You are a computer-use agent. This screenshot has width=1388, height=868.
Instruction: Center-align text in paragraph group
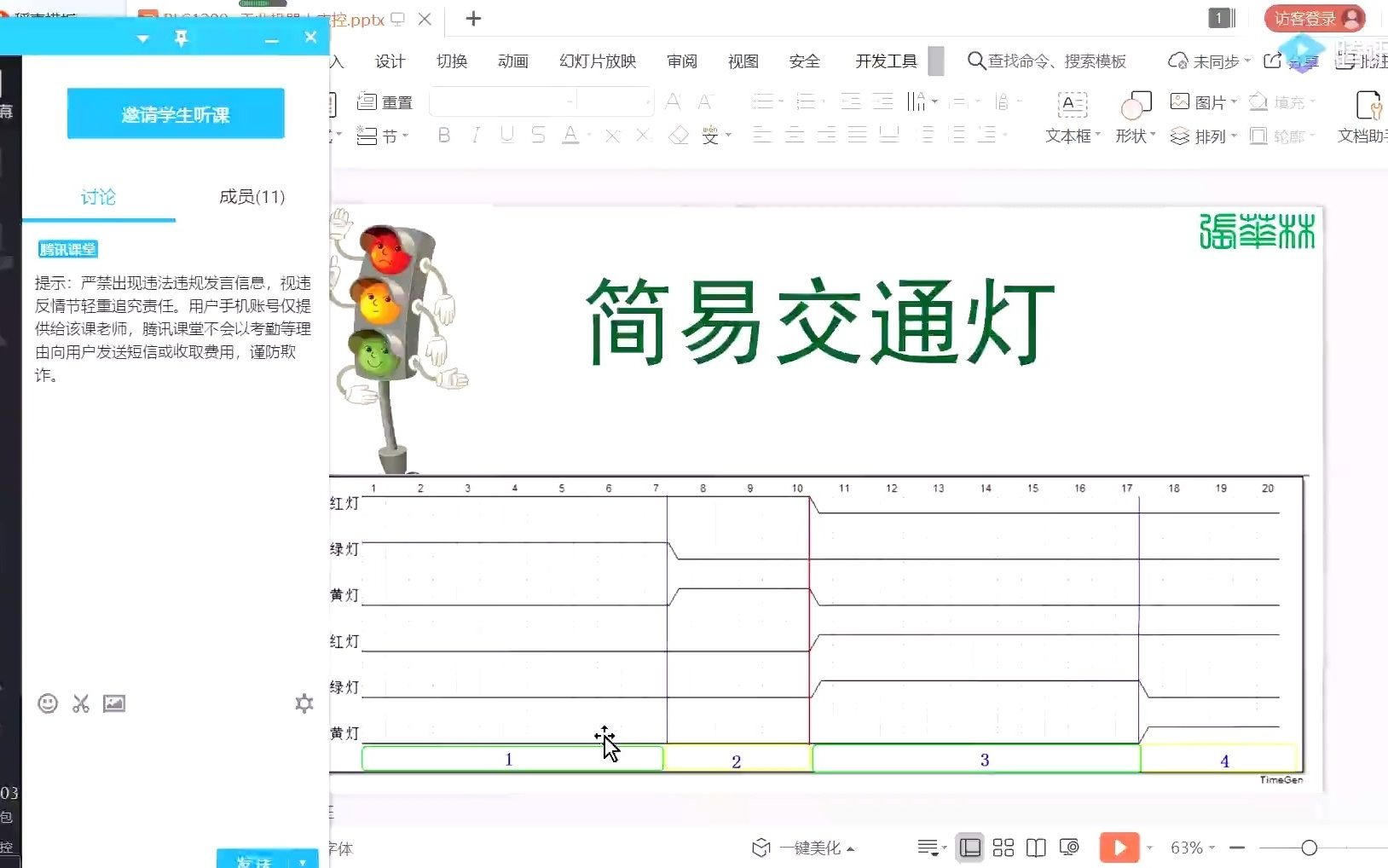coord(795,136)
